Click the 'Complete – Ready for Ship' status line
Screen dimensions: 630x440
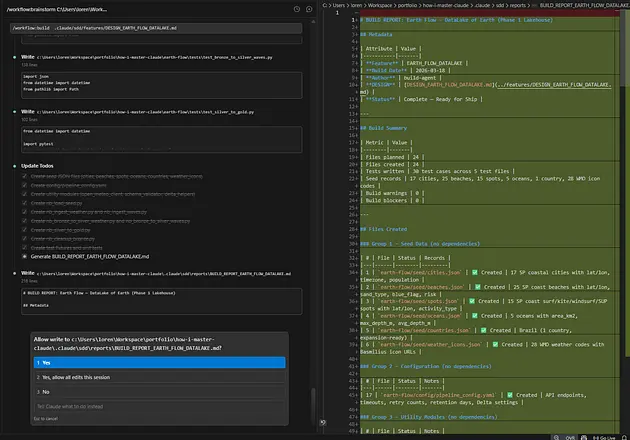tap(421, 99)
